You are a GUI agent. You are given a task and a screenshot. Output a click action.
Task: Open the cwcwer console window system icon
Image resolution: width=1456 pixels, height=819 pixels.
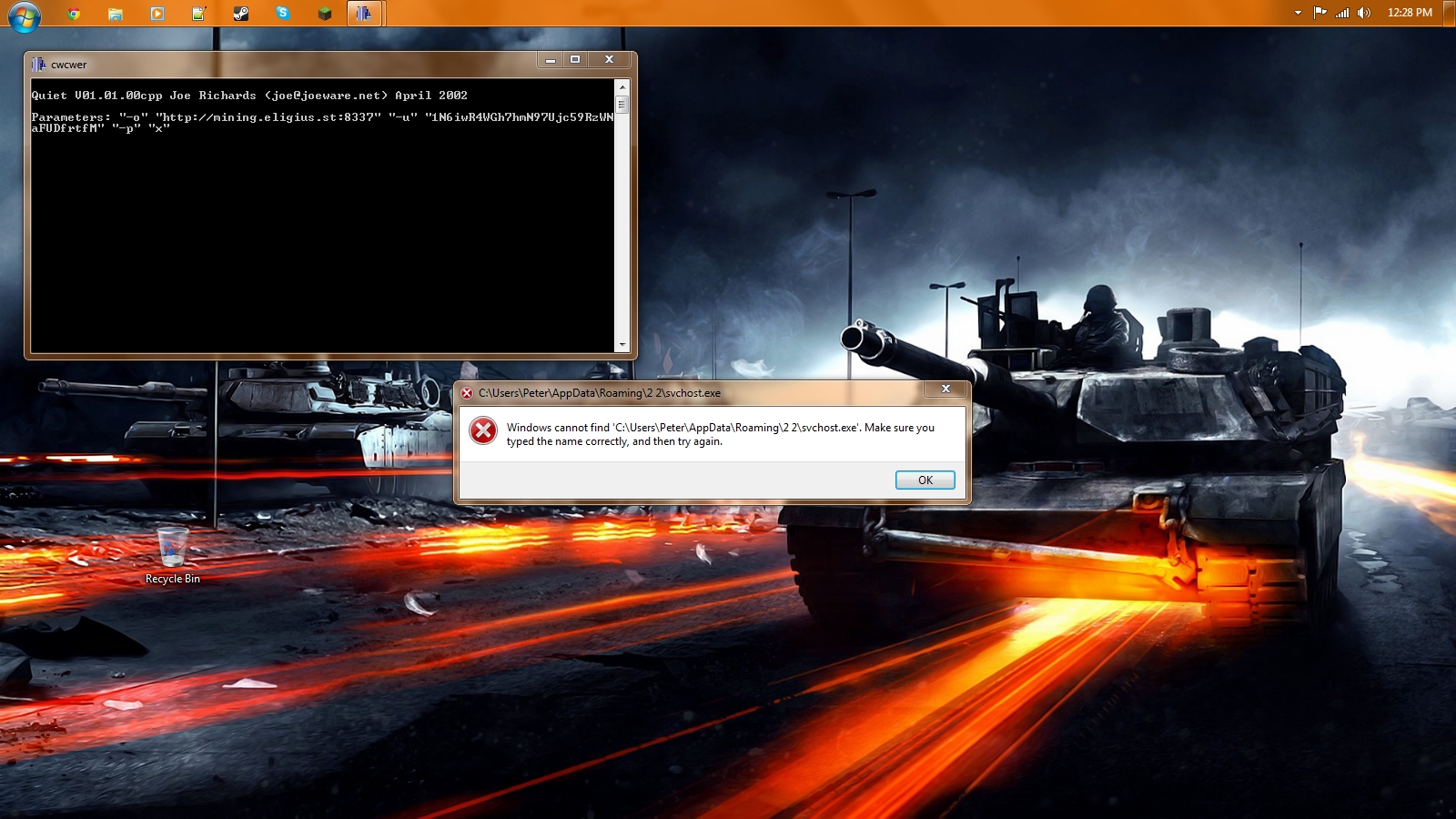coord(38,65)
